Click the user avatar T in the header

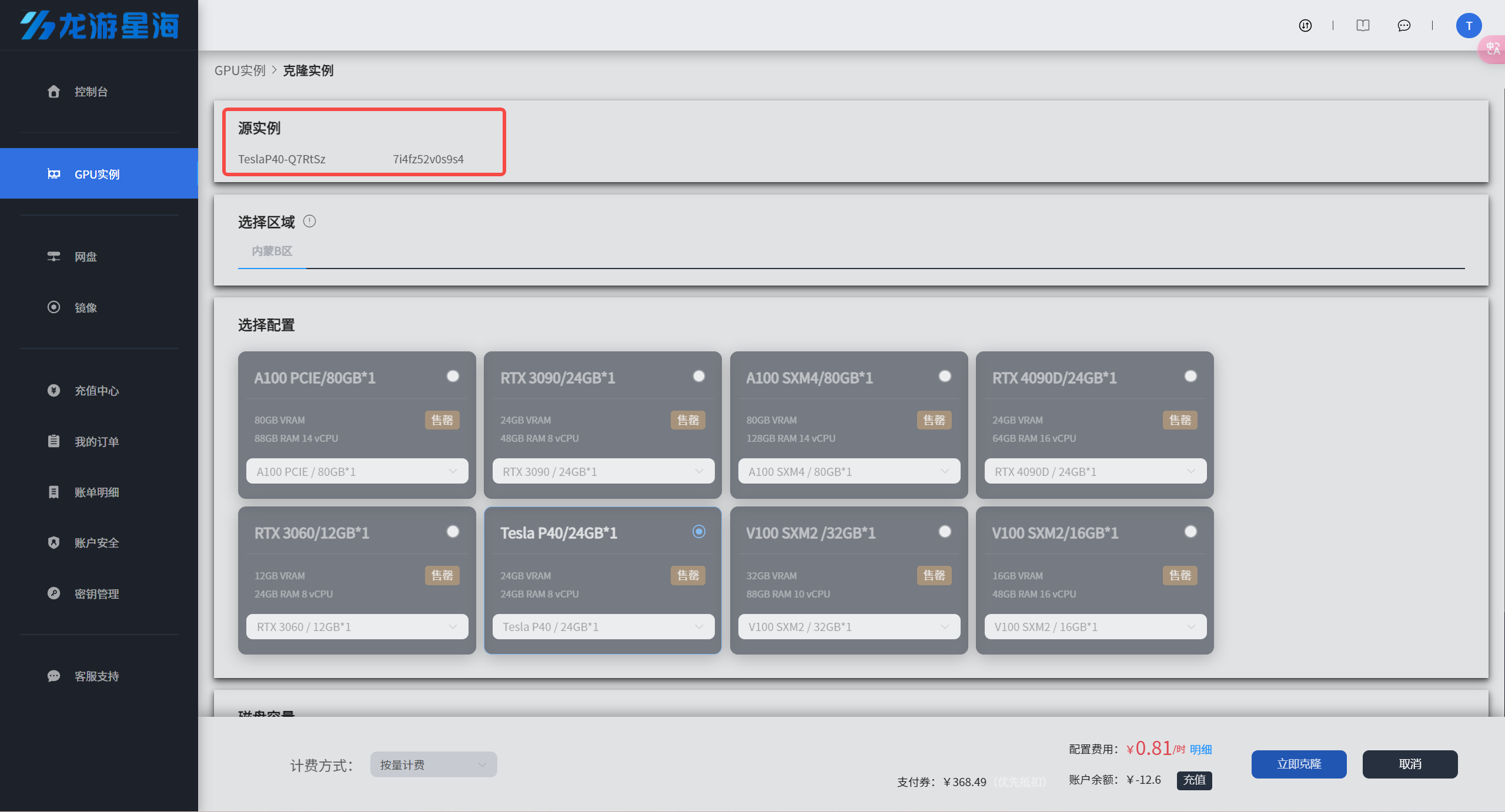point(1468,26)
